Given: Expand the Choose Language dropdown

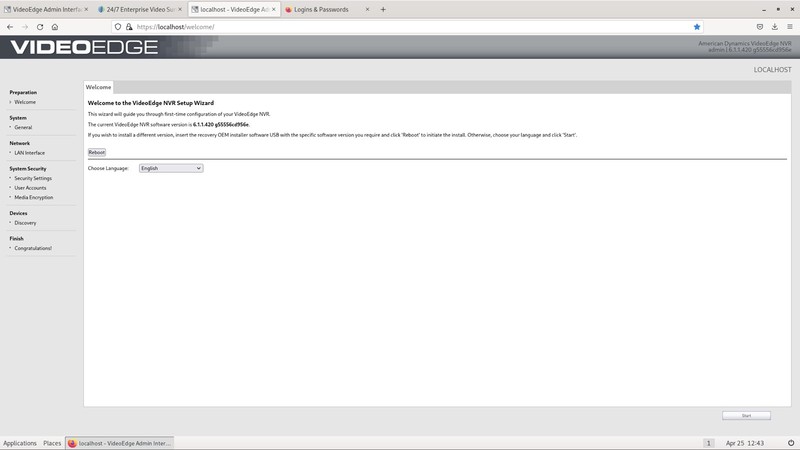Looking at the screenshot, I should pyautogui.click(x=171, y=168).
